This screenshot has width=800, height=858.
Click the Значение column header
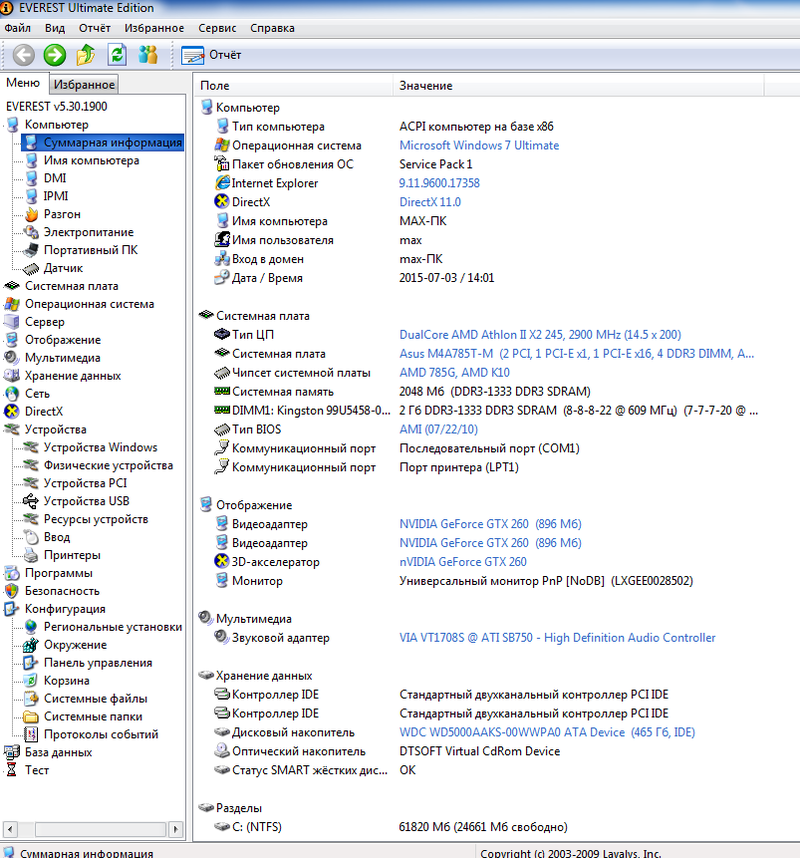pyautogui.click(x=578, y=86)
